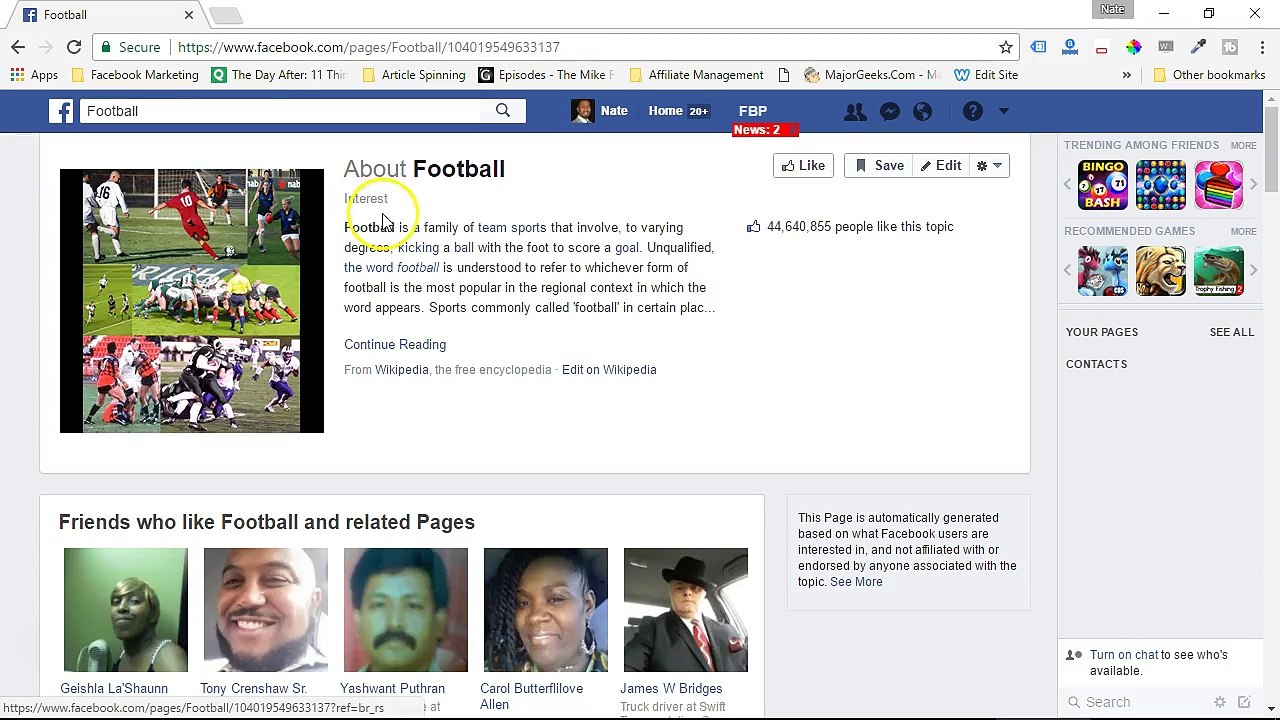1280x720 pixels.
Task: Click Turn on chat link
Action: 1124,655
